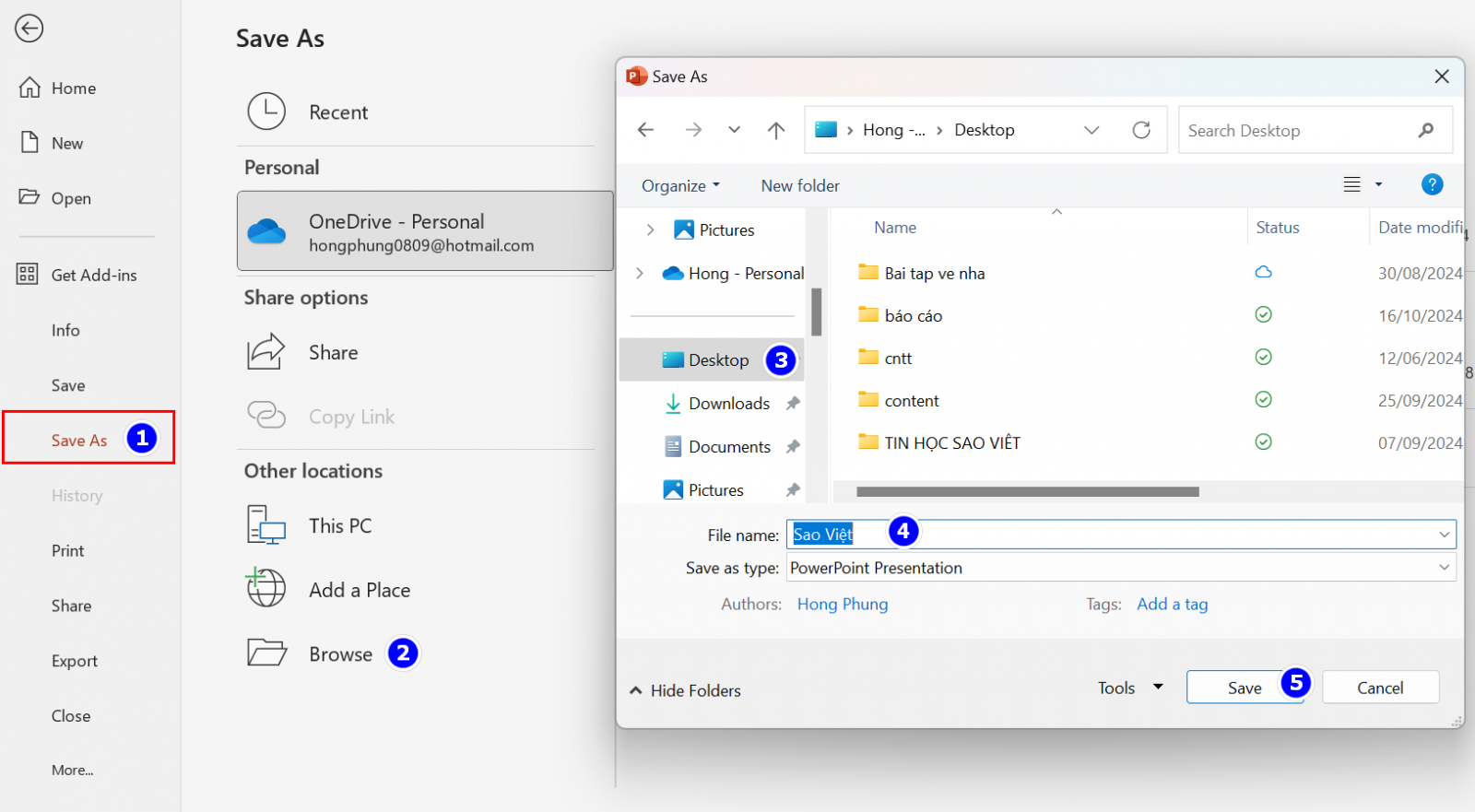Select Save As in the left menu

point(79,441)
